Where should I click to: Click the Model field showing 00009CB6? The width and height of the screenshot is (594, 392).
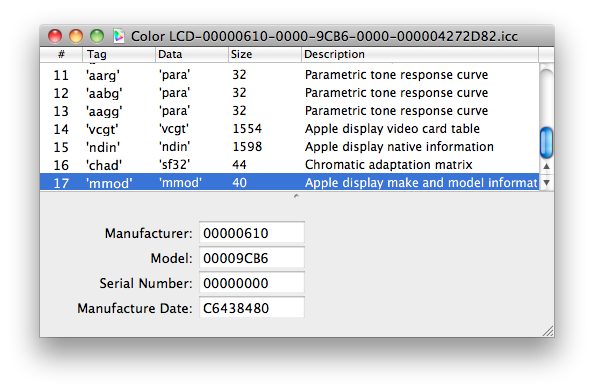coord(252,258)
